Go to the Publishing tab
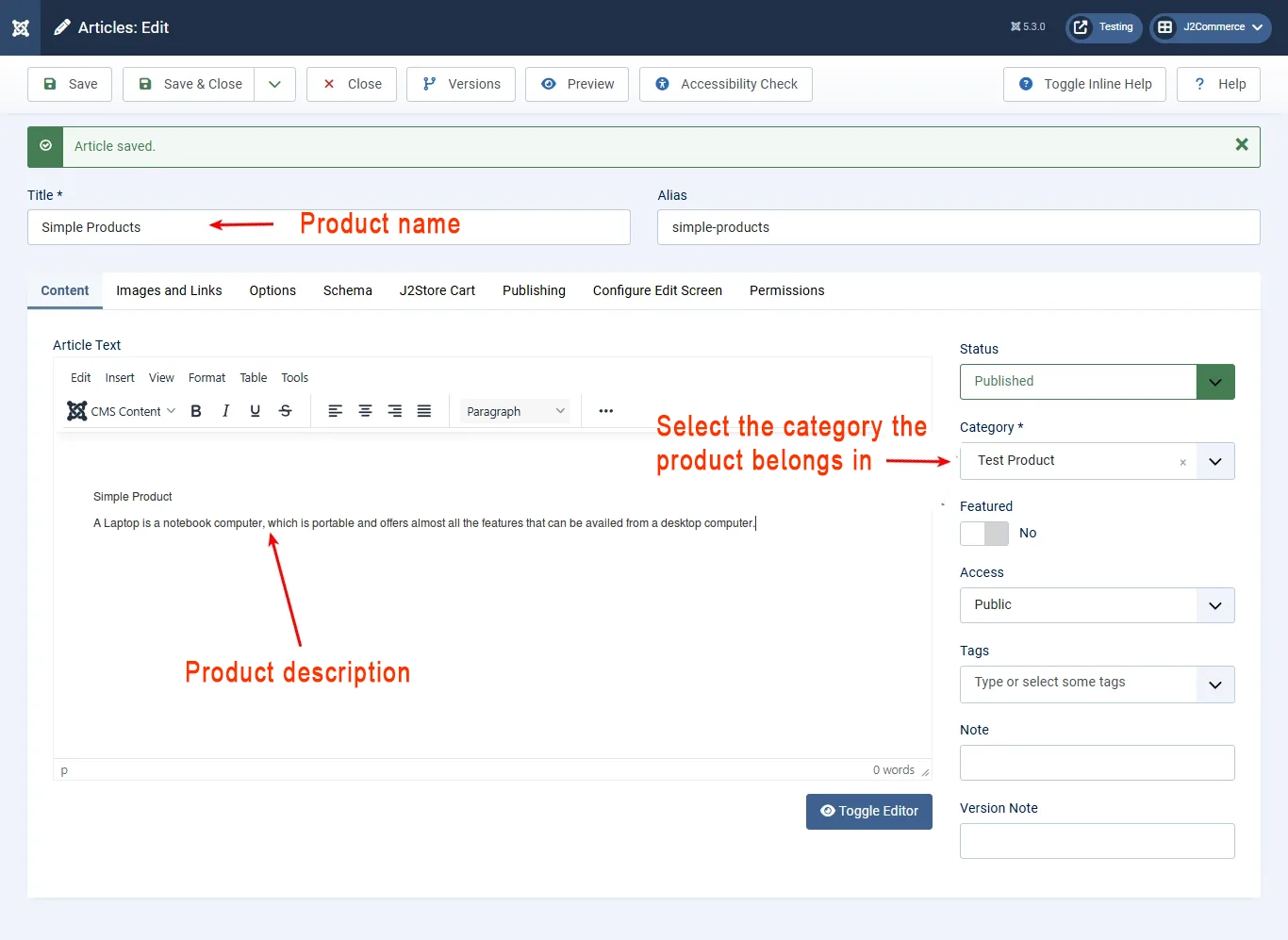1288x940 pixels. (534, 290)
